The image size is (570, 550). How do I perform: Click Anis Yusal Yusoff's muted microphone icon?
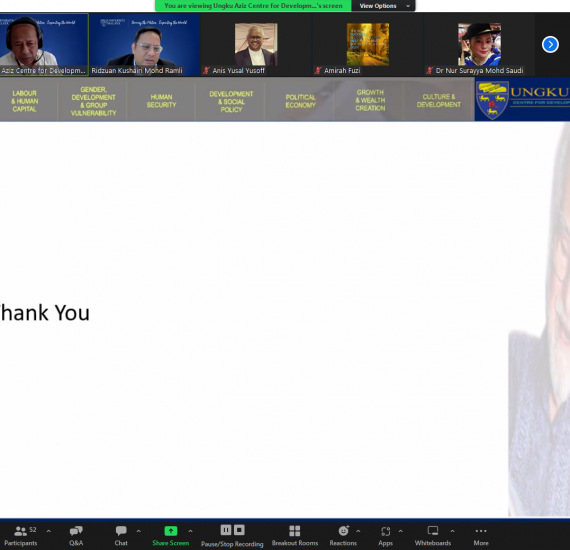click(206, 71)
